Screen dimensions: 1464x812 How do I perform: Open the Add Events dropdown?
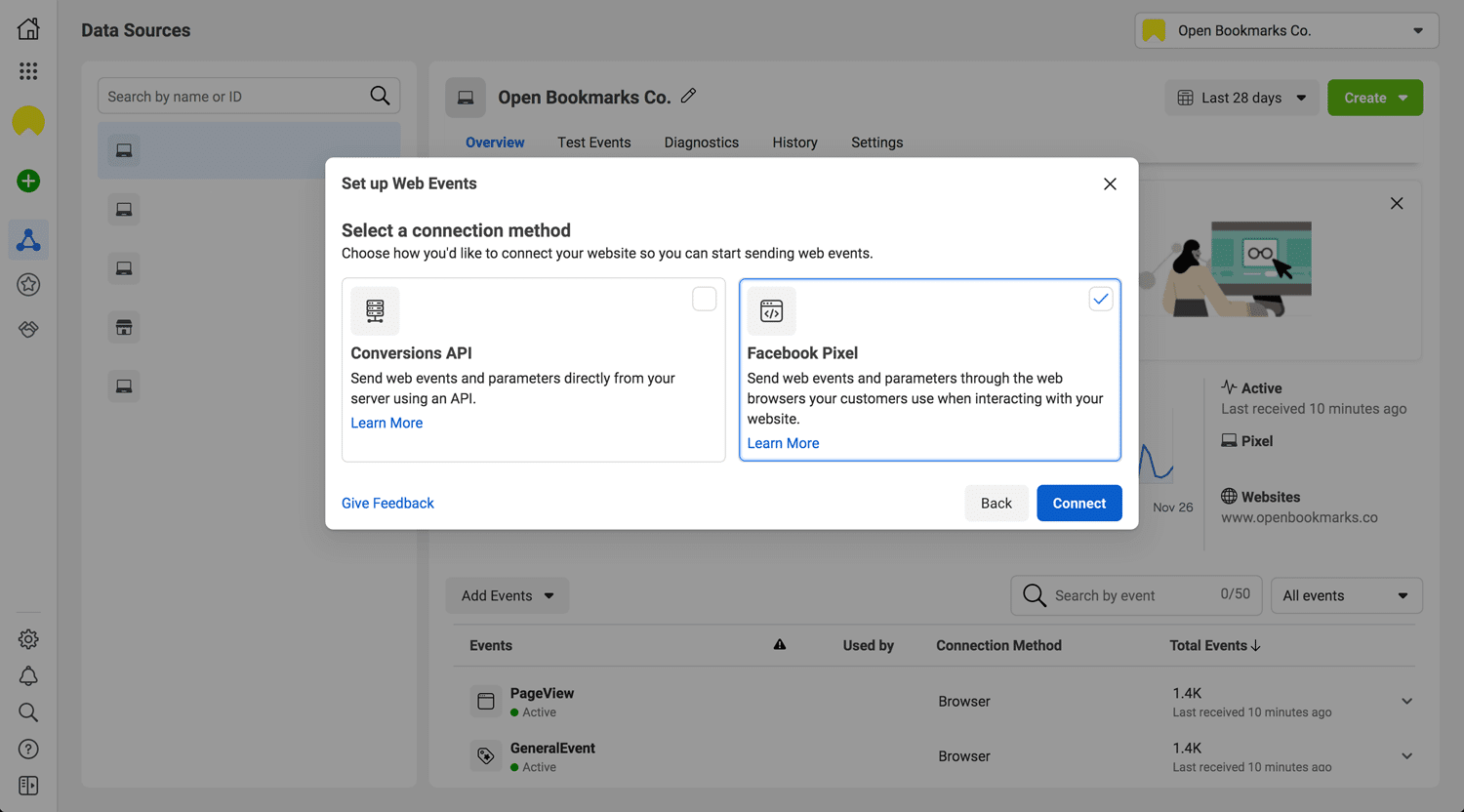[x=508, y=595]
